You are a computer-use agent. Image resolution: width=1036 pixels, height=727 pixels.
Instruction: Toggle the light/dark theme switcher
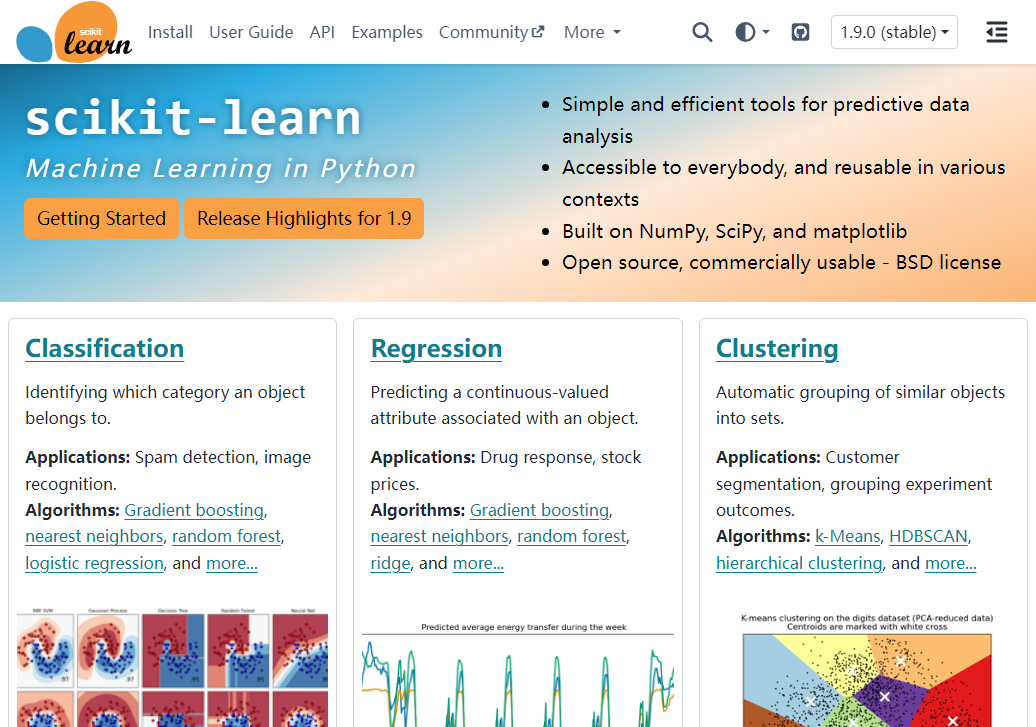(752, 32)
